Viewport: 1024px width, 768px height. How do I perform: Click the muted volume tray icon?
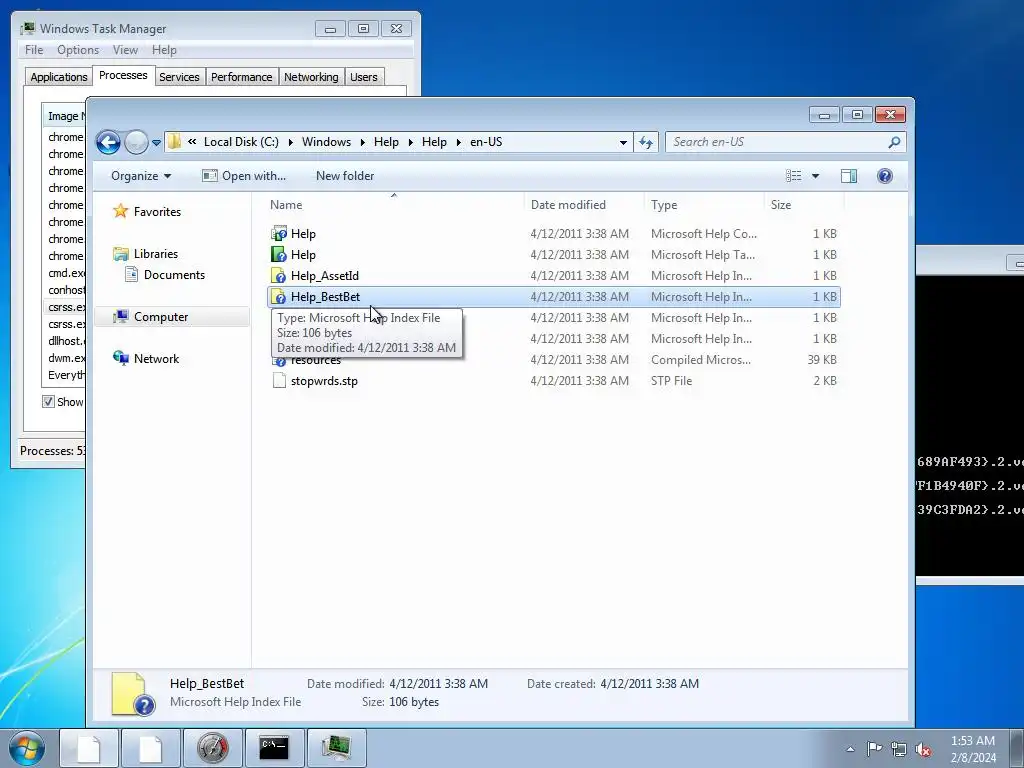click(923, 749)
